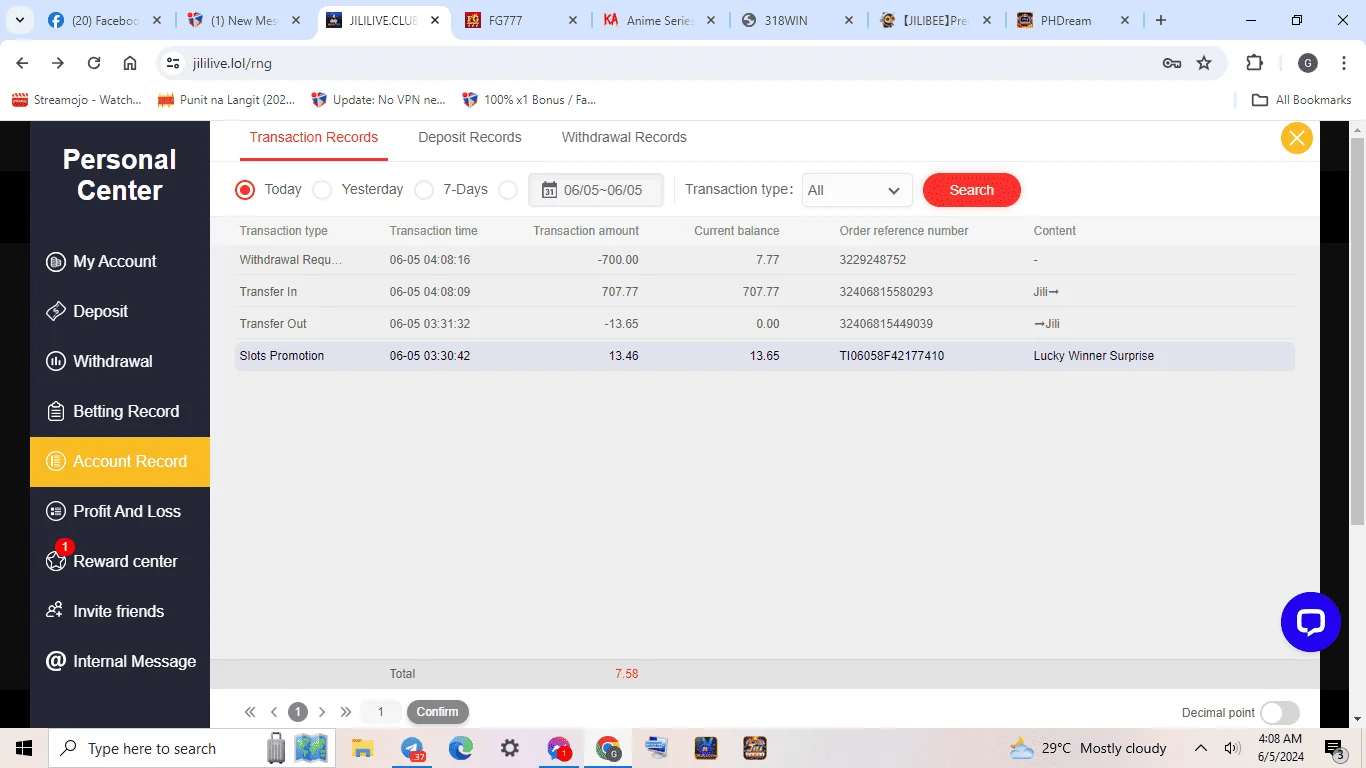Viewport: 1366px width, 768px height.
Task: Show hidden system tray icons
Action: pyautogui.click(x=1201, y=748)
